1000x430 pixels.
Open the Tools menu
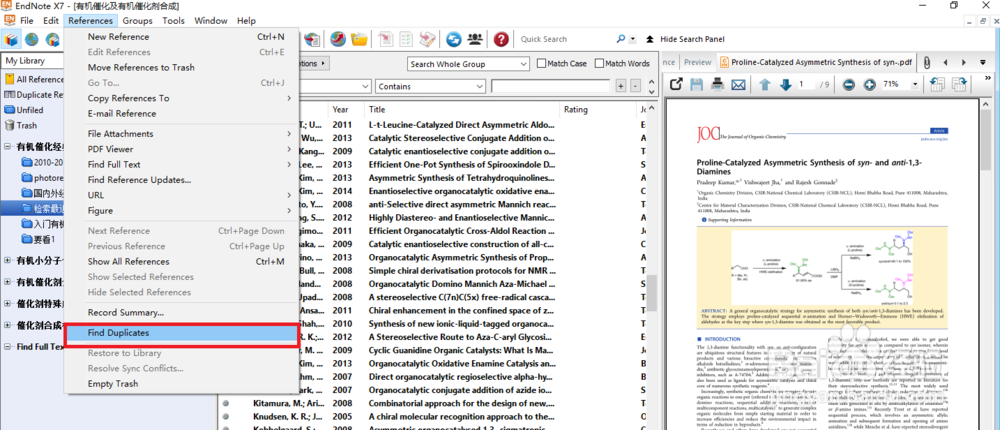tap(173, 20)
